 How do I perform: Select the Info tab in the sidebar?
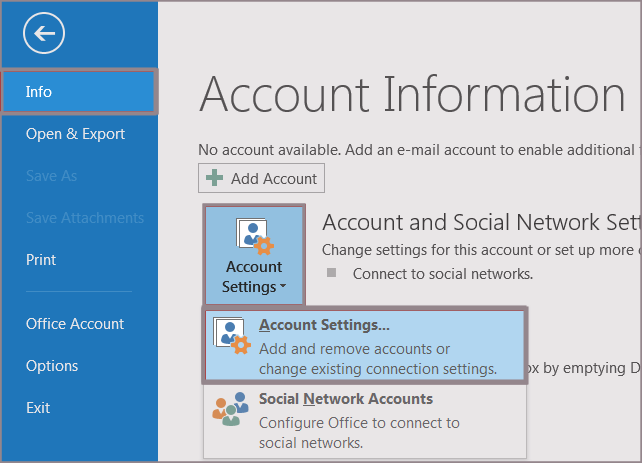coord(78,92)
